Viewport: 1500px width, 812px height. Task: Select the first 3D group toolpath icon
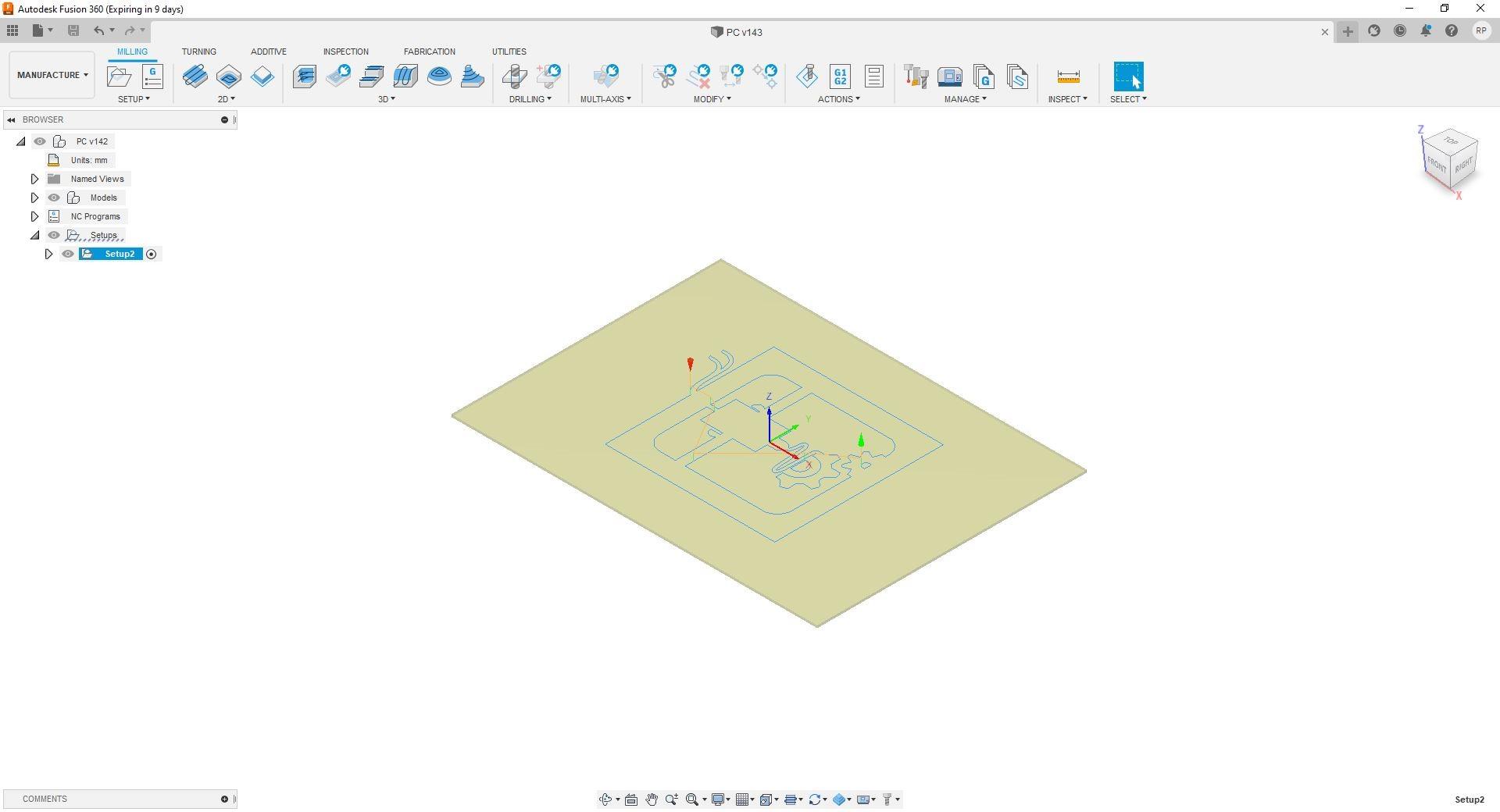[305, 77]
